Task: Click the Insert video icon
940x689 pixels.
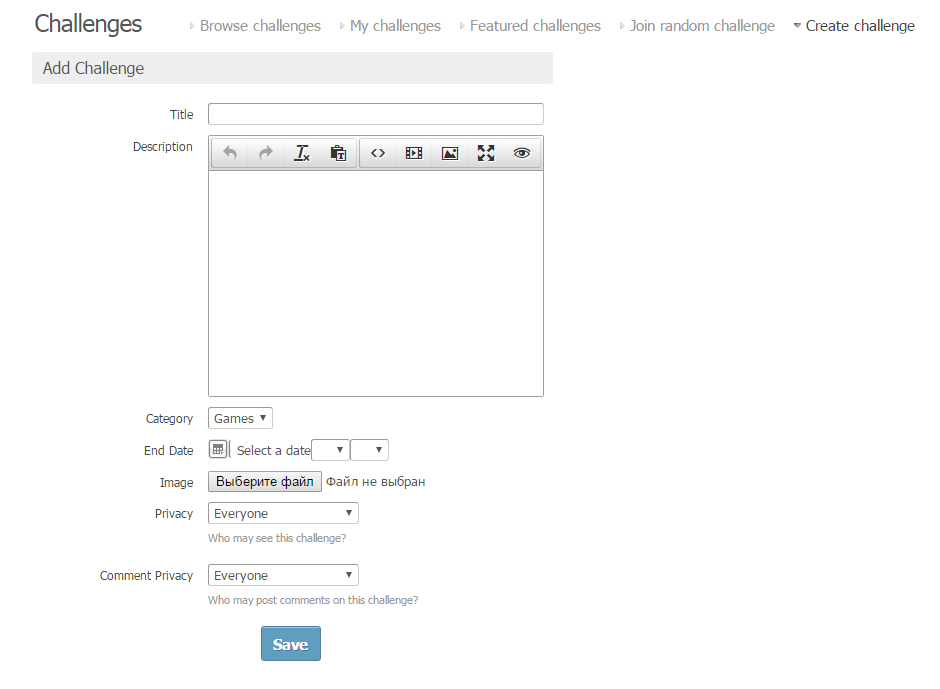Action: pyautogui.click(x=414, y=154)
